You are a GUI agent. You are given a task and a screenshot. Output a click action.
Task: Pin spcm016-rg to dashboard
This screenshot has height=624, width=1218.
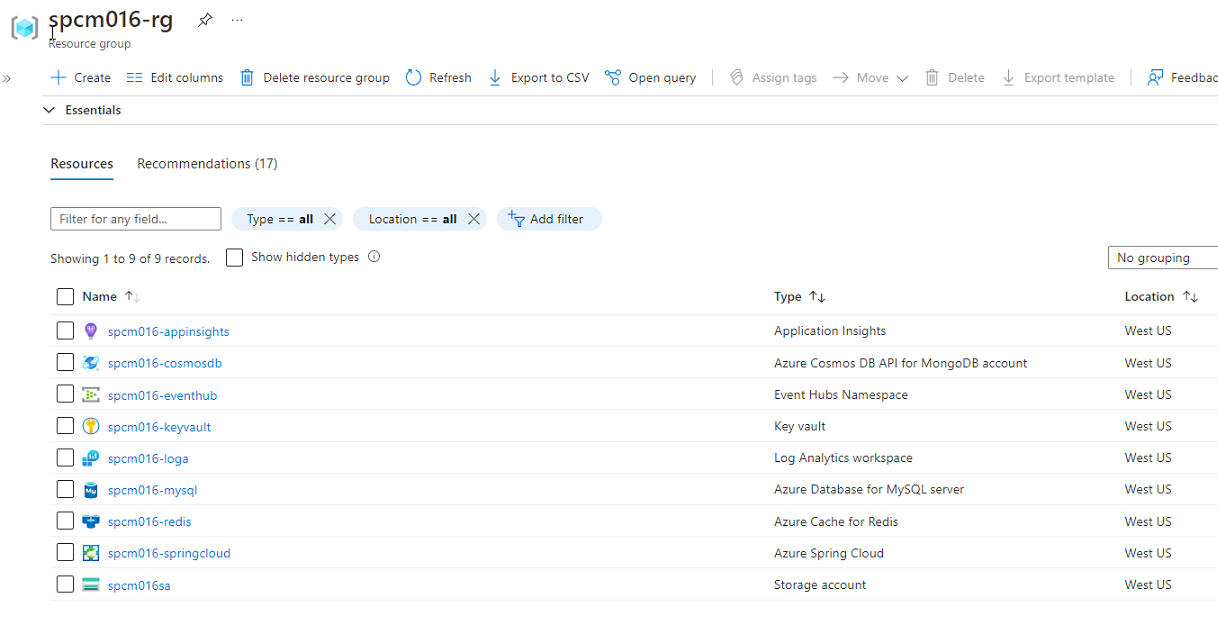tap(205, 20)
